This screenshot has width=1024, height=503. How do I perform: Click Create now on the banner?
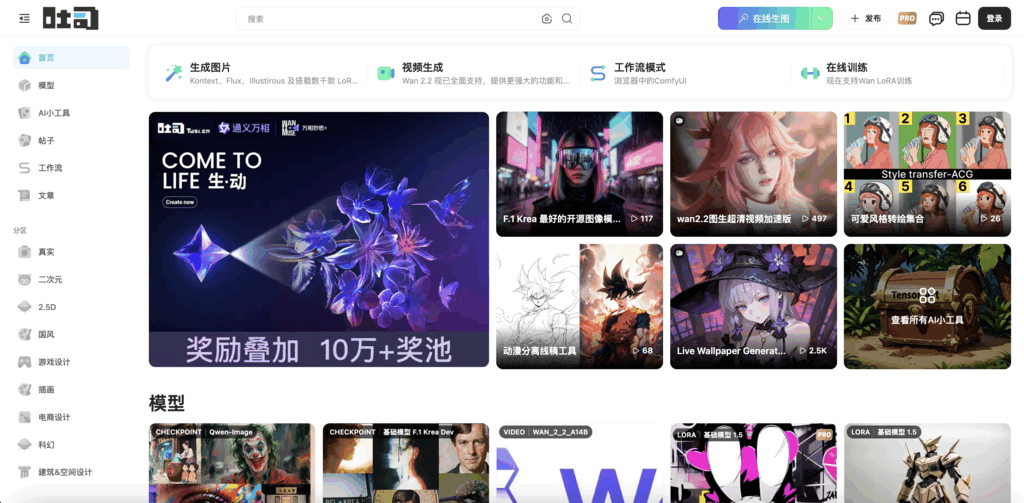pyautogui.click(x=180, y=202)
